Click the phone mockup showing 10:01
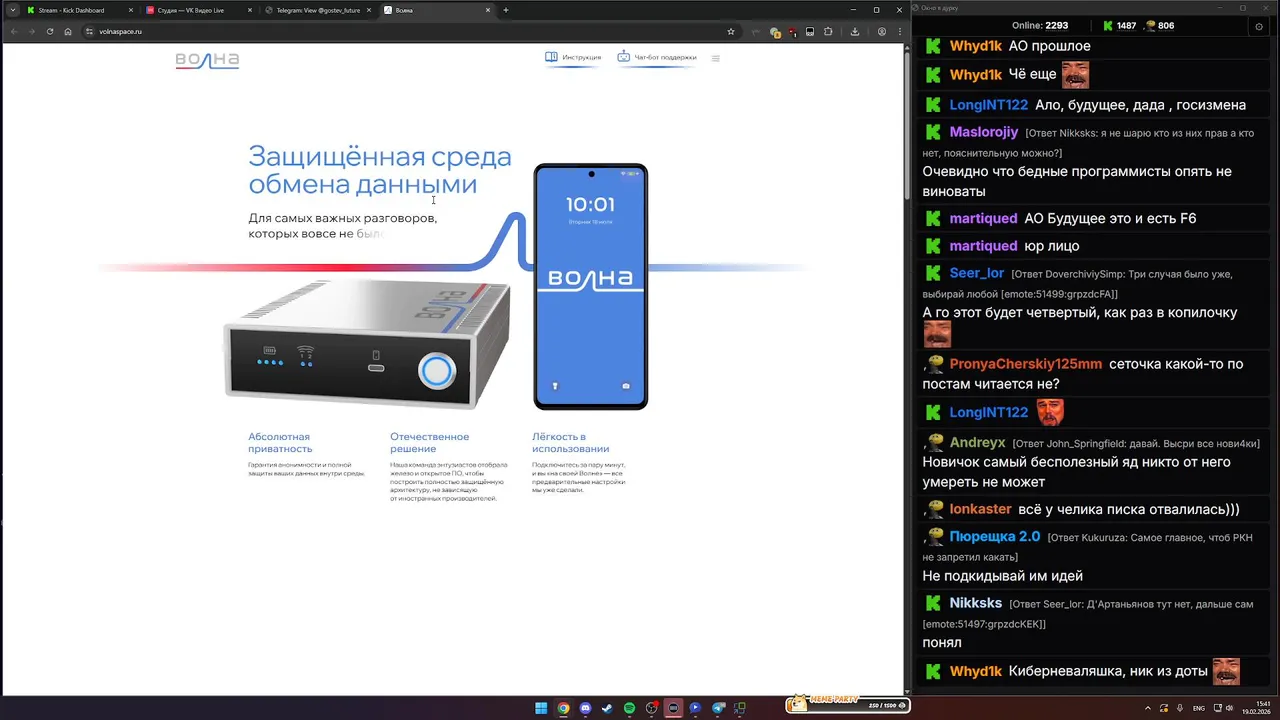 tap(590, 287)
